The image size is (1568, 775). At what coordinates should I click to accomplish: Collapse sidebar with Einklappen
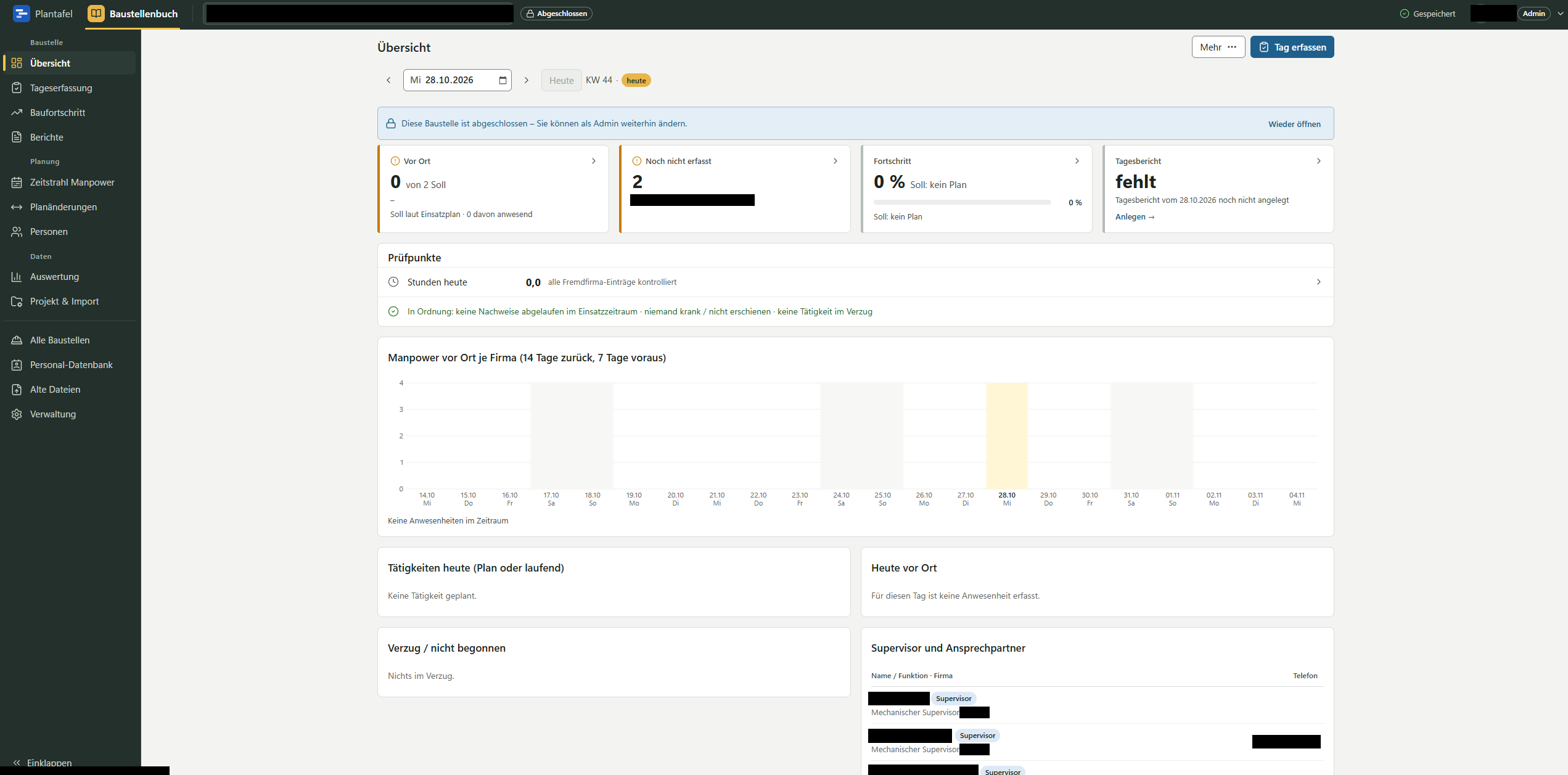tap(42, 762)
